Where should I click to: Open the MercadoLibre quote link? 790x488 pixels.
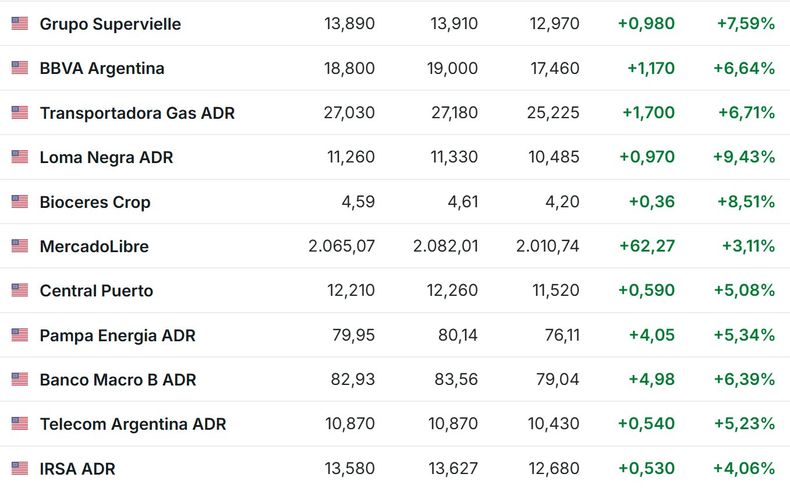click(x=94, y=247)
